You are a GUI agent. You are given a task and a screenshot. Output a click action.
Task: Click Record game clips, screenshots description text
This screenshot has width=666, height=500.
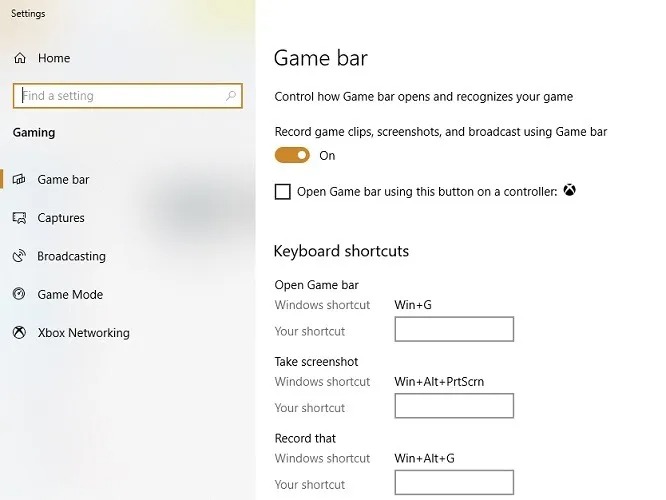pyautogui.click(x=440, y=132)
